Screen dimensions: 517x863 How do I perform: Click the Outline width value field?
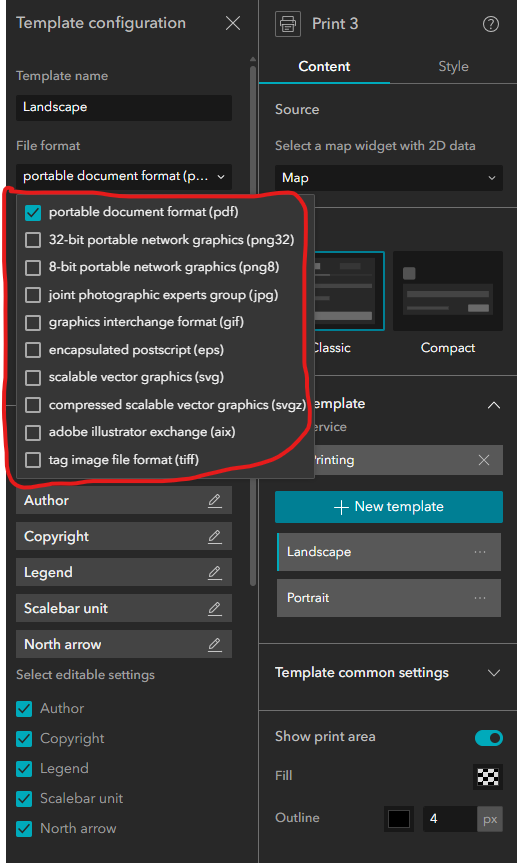(x=449, y=819)
